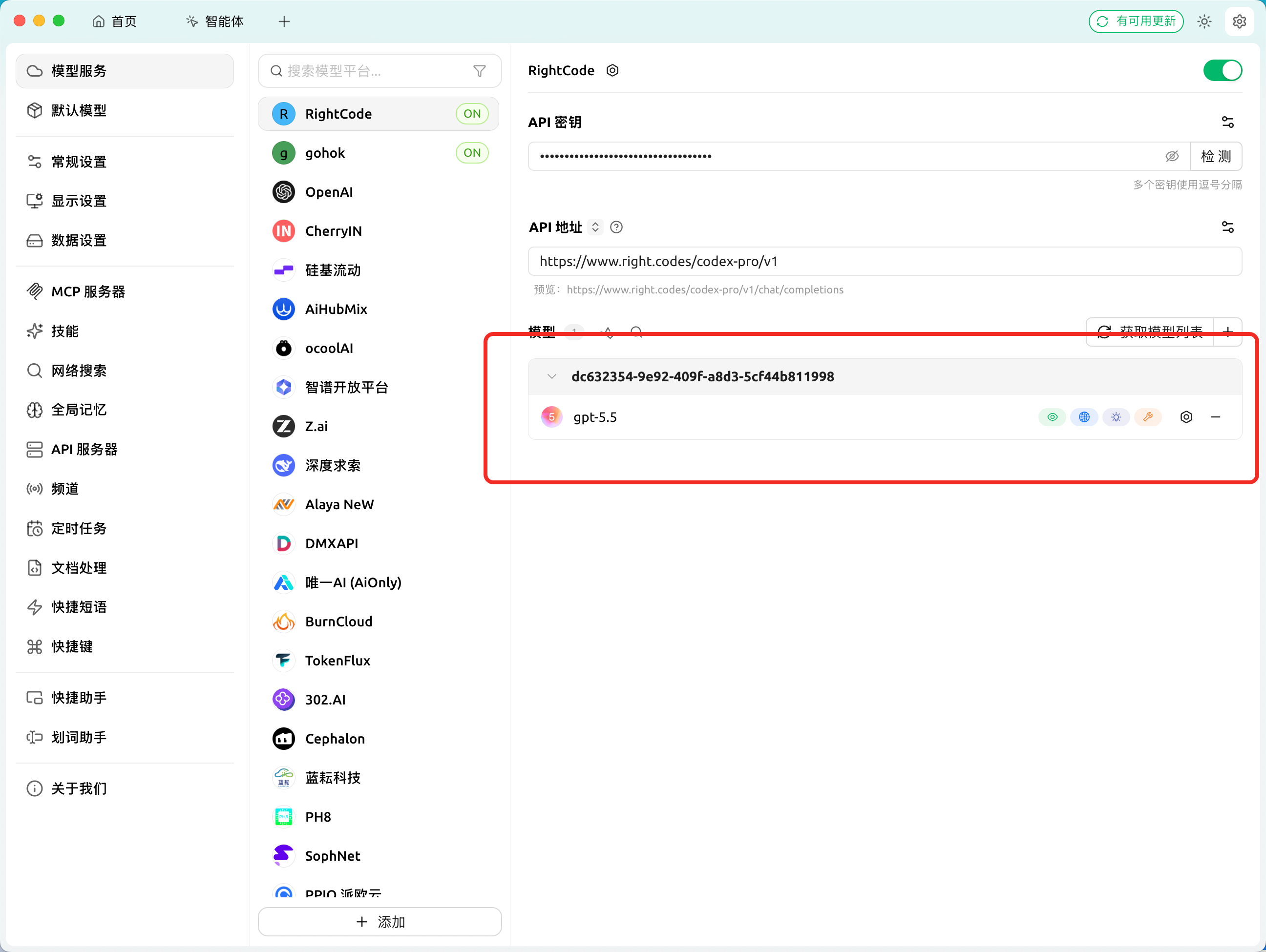Switch to the 首页 tab
This screenshot has height=952, width=1266.
click(x=115, y=22)
